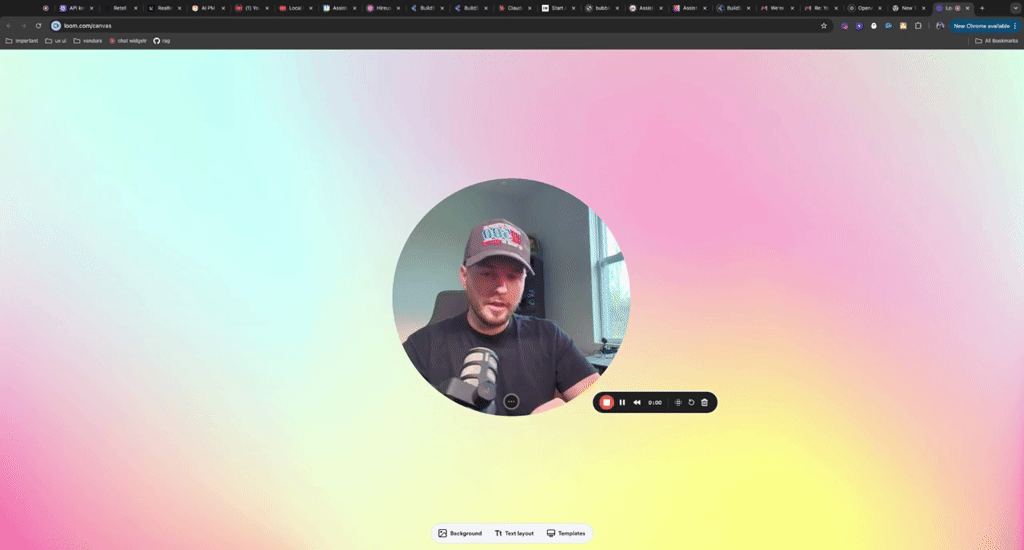Close the Retell tab
1024x550 pixels.
coord(136,8)
